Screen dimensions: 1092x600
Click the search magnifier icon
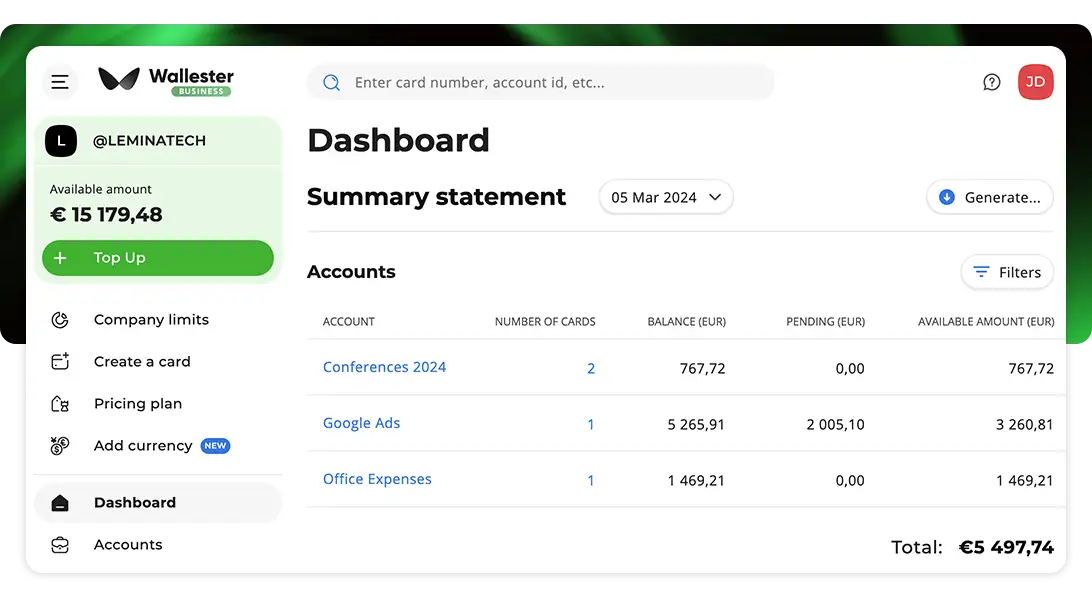click(332, 83)
